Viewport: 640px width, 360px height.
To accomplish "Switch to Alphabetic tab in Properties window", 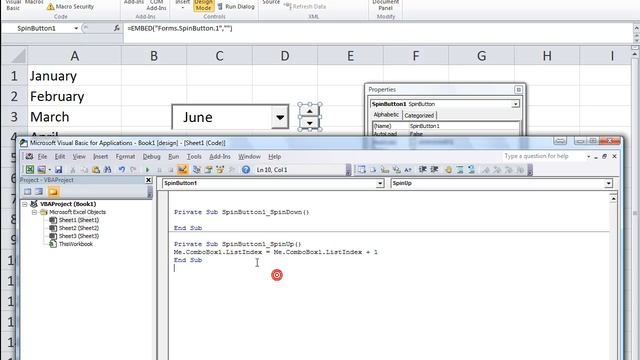I will pyautogui.click(x=386, y=115).
